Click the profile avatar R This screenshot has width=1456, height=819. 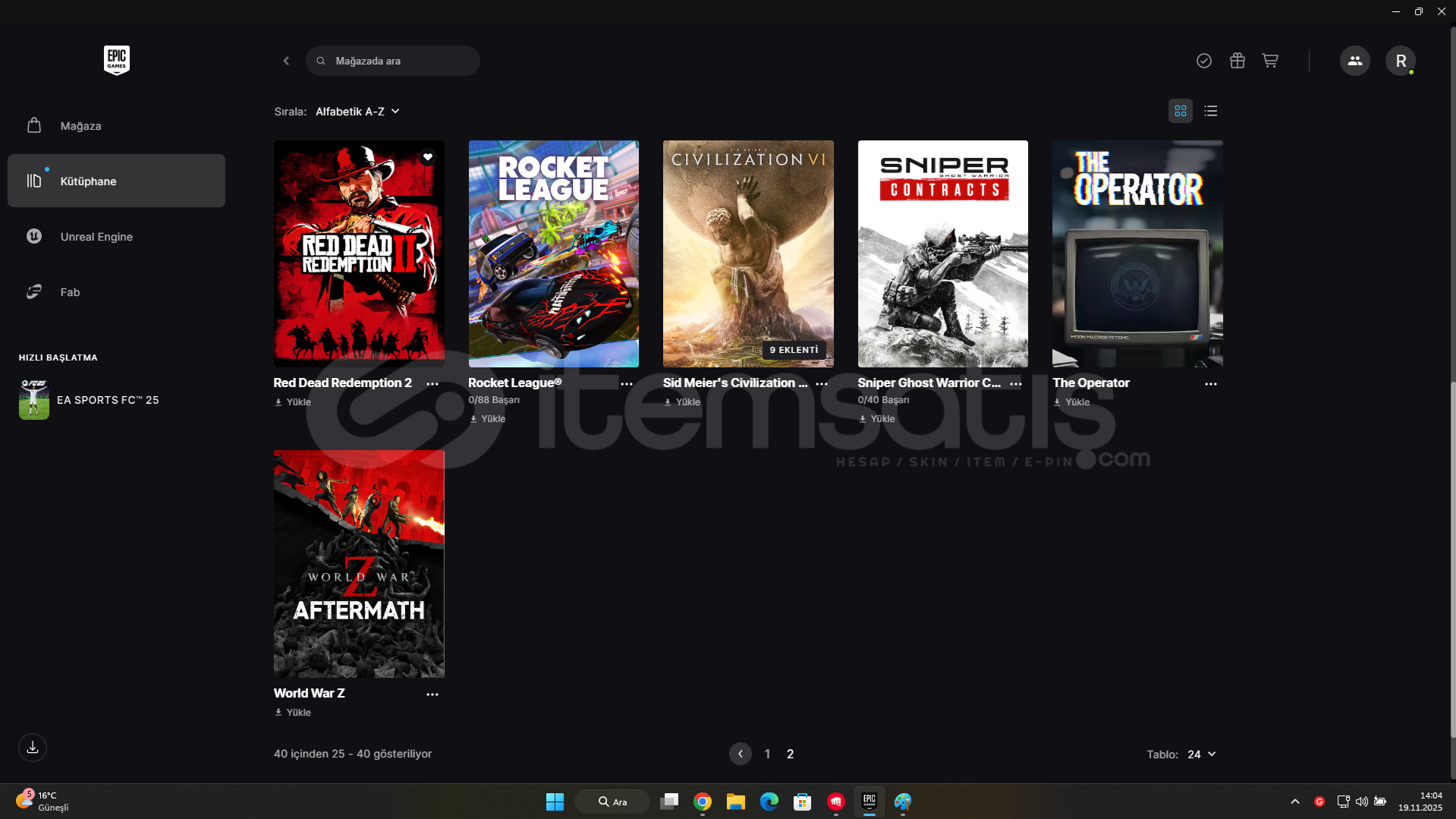tap(1401, 61)
